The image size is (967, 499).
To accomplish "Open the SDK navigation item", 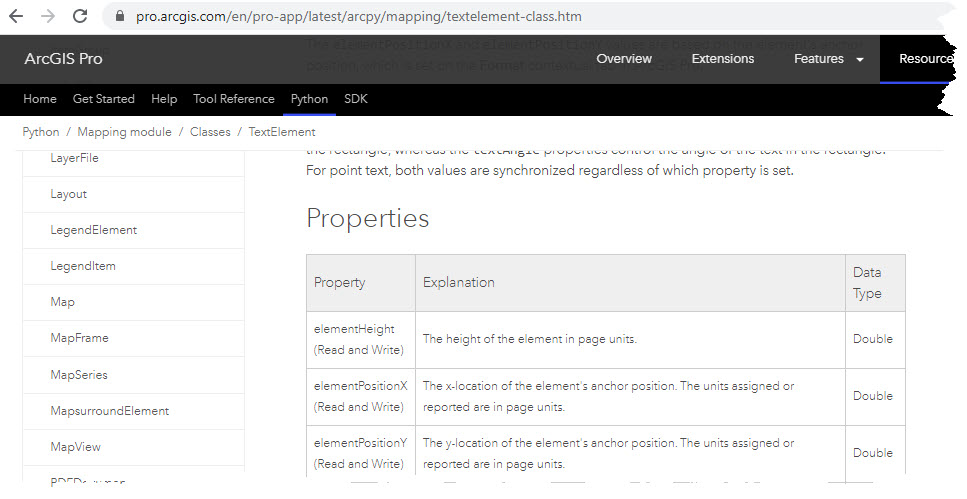I will point(356,99).
